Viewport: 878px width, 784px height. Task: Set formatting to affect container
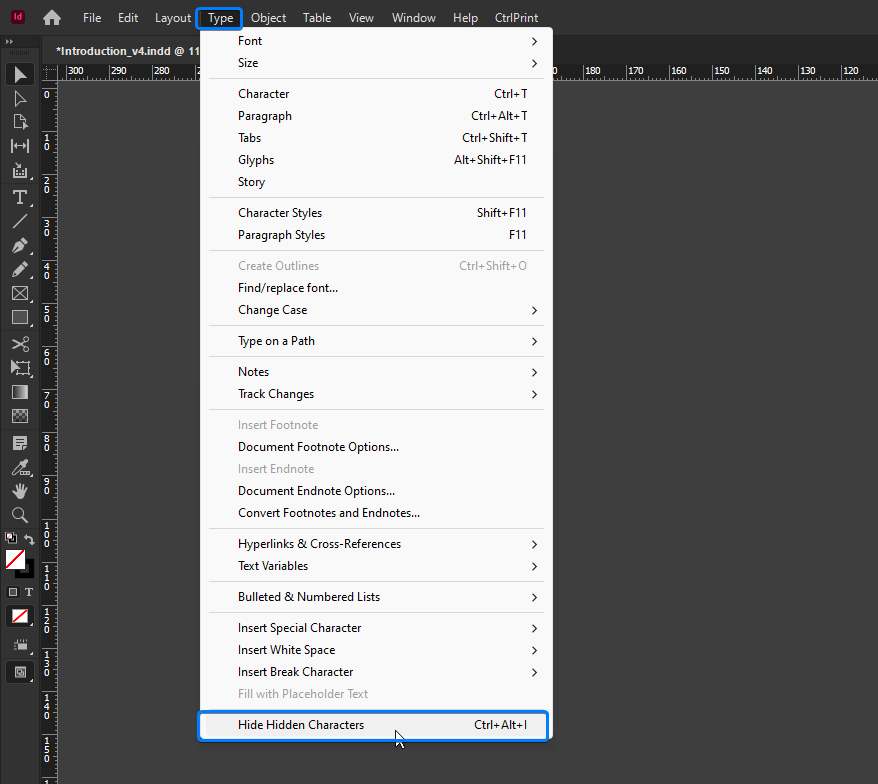tap(13, 592)
